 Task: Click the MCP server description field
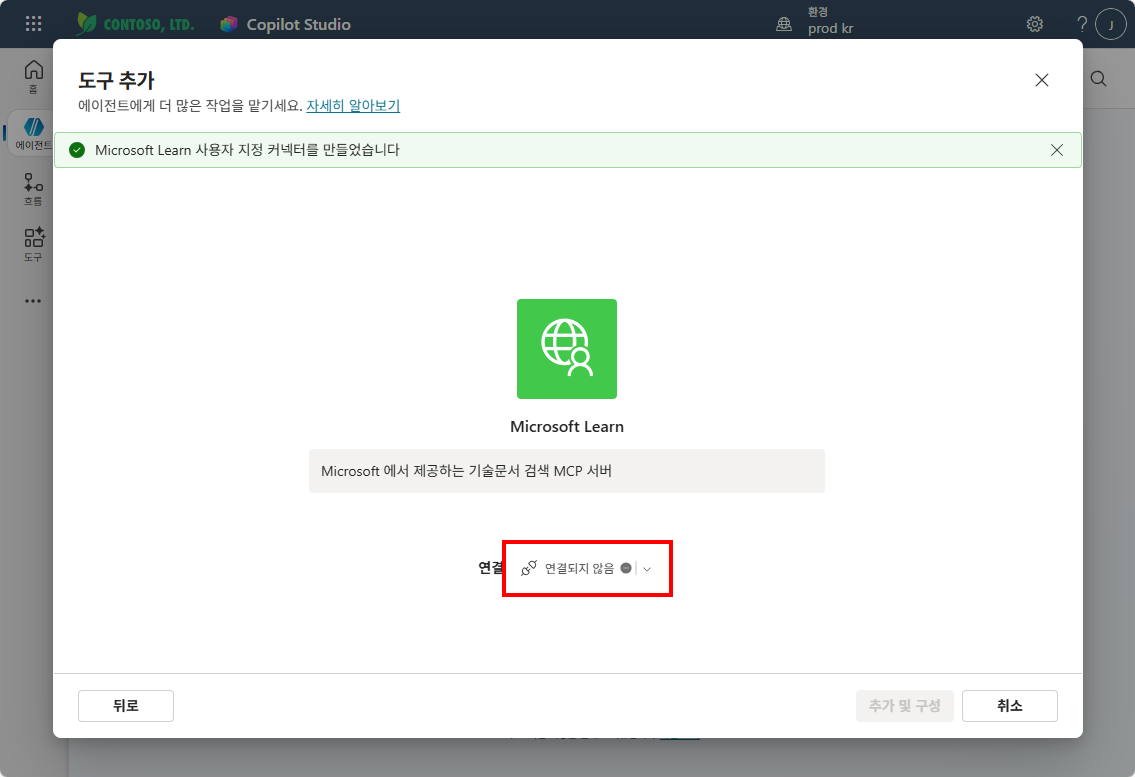tap(567, 471)
